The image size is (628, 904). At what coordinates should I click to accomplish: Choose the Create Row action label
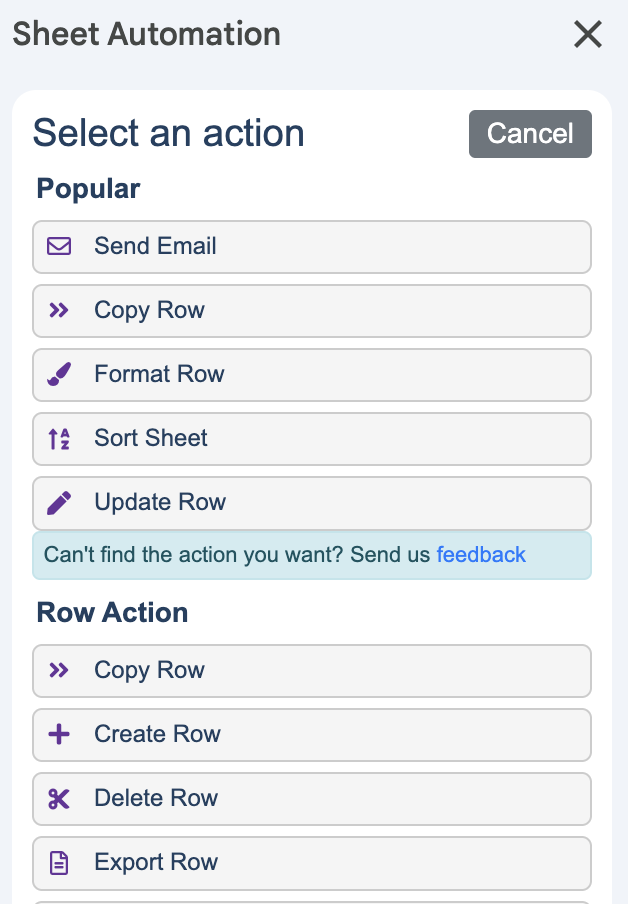(x=157, y=734)
